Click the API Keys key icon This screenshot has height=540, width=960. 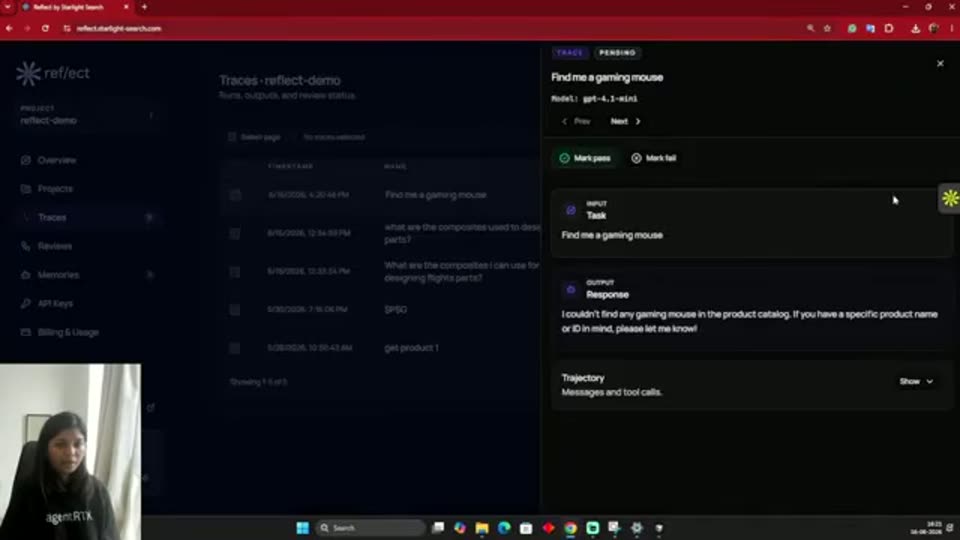[26, 304]
